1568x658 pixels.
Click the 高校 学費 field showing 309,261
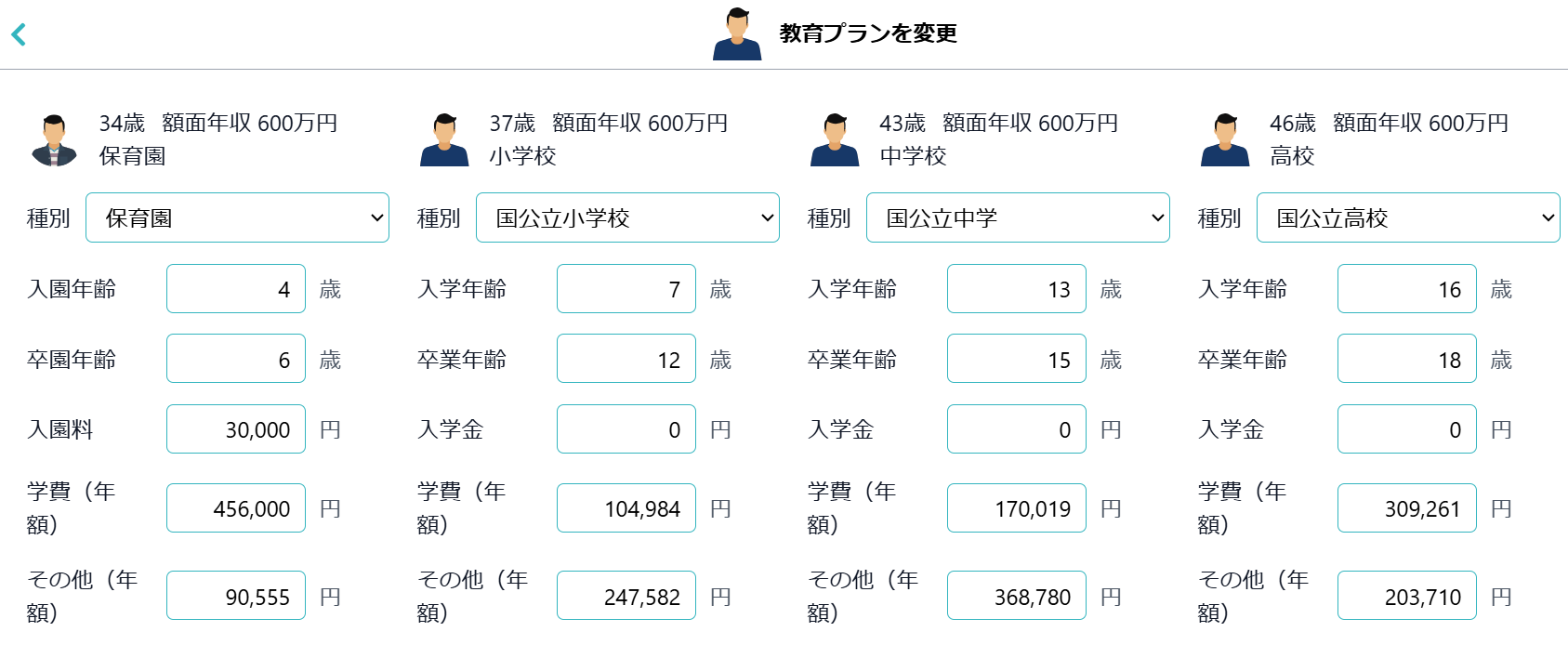pyautogui.click(x=1406, y=507)
